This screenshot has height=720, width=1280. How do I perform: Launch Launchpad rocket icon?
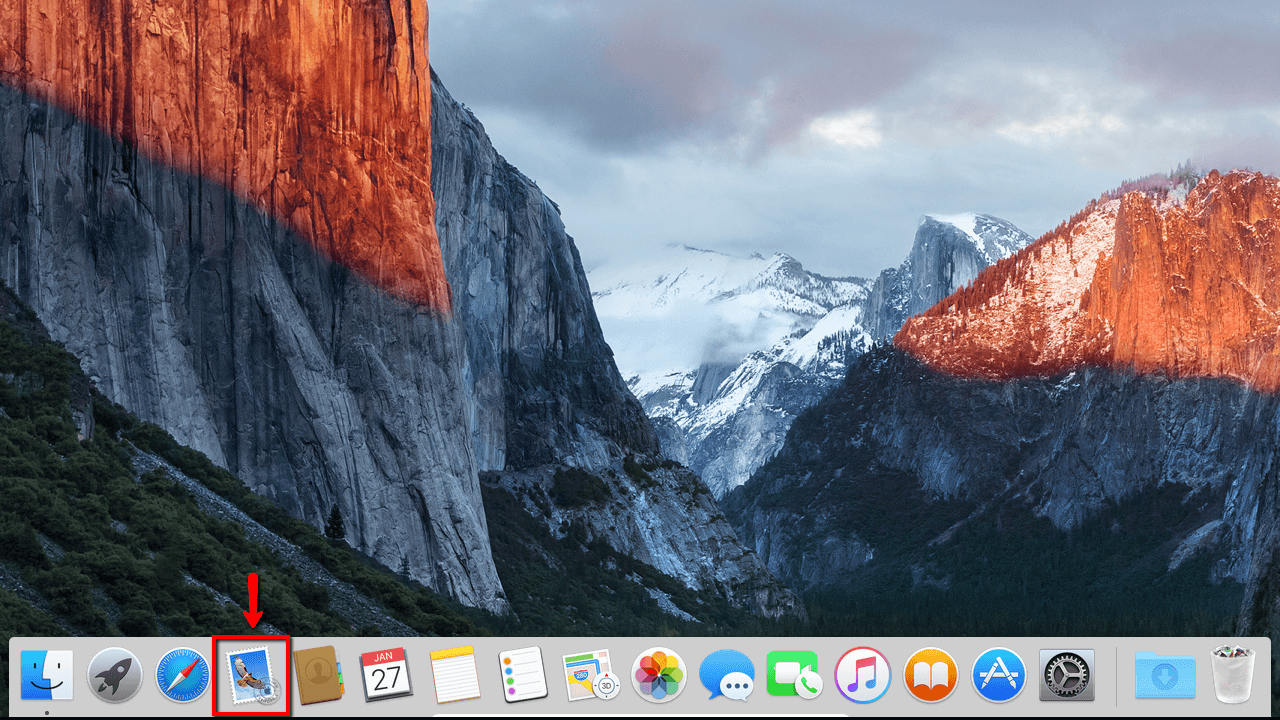pyautogui.click(x=115, y=675)
